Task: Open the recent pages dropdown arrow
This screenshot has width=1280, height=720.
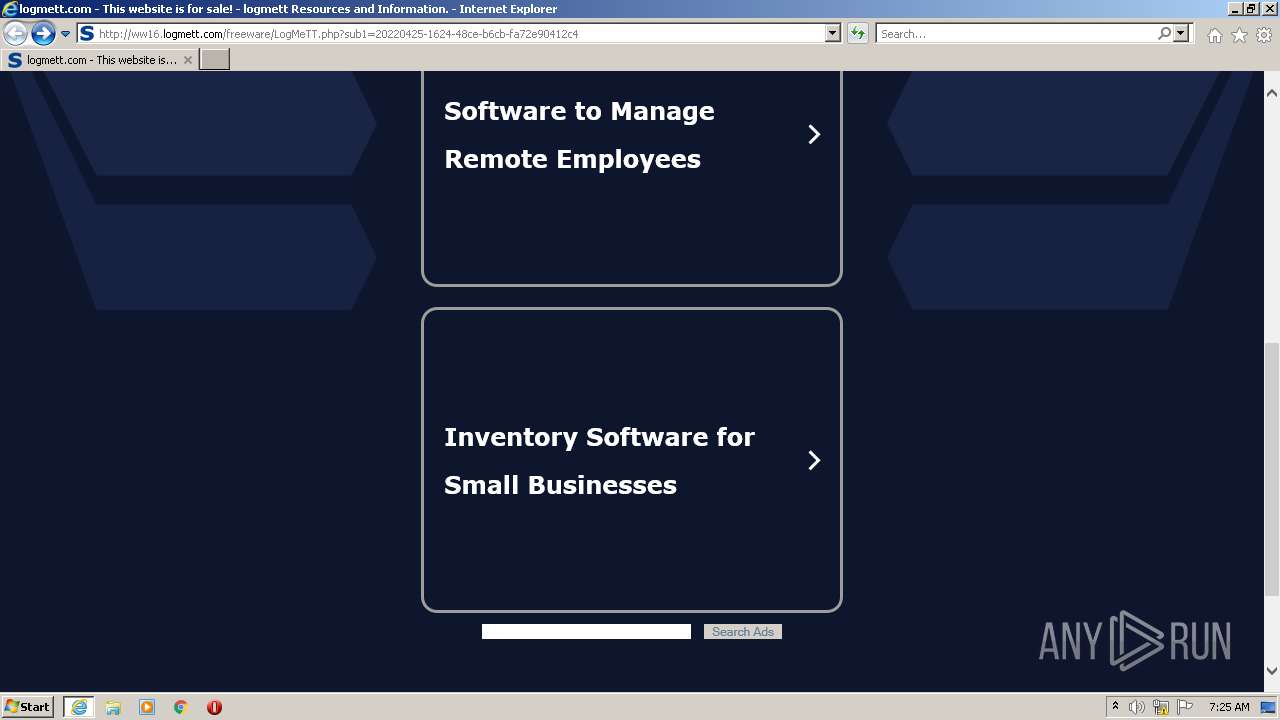Action: pyautogui.click(x=65, y=34)
